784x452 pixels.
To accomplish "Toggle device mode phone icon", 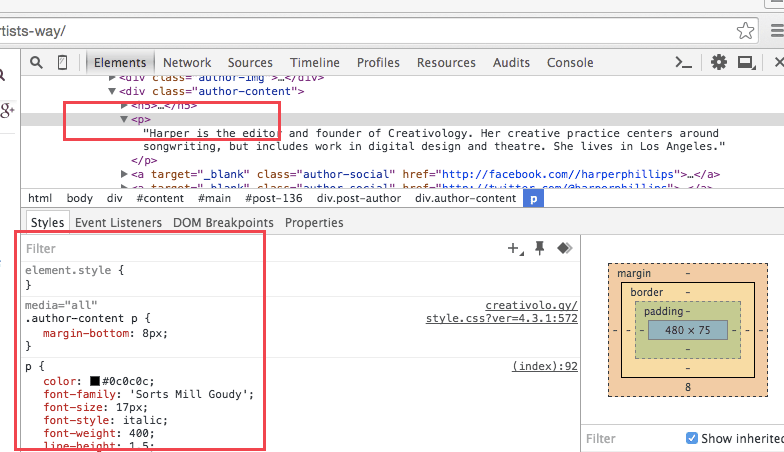I will tap(62, 62).
